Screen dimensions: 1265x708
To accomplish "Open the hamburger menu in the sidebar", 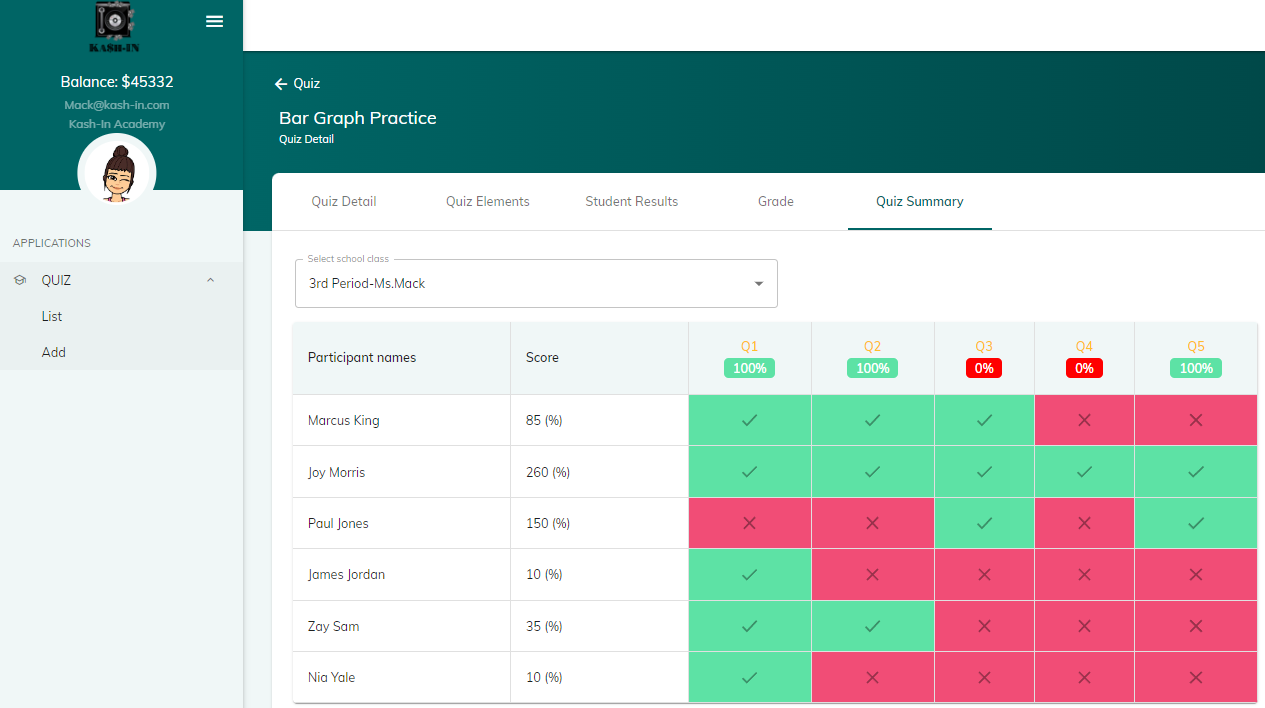I will [214, 21].
